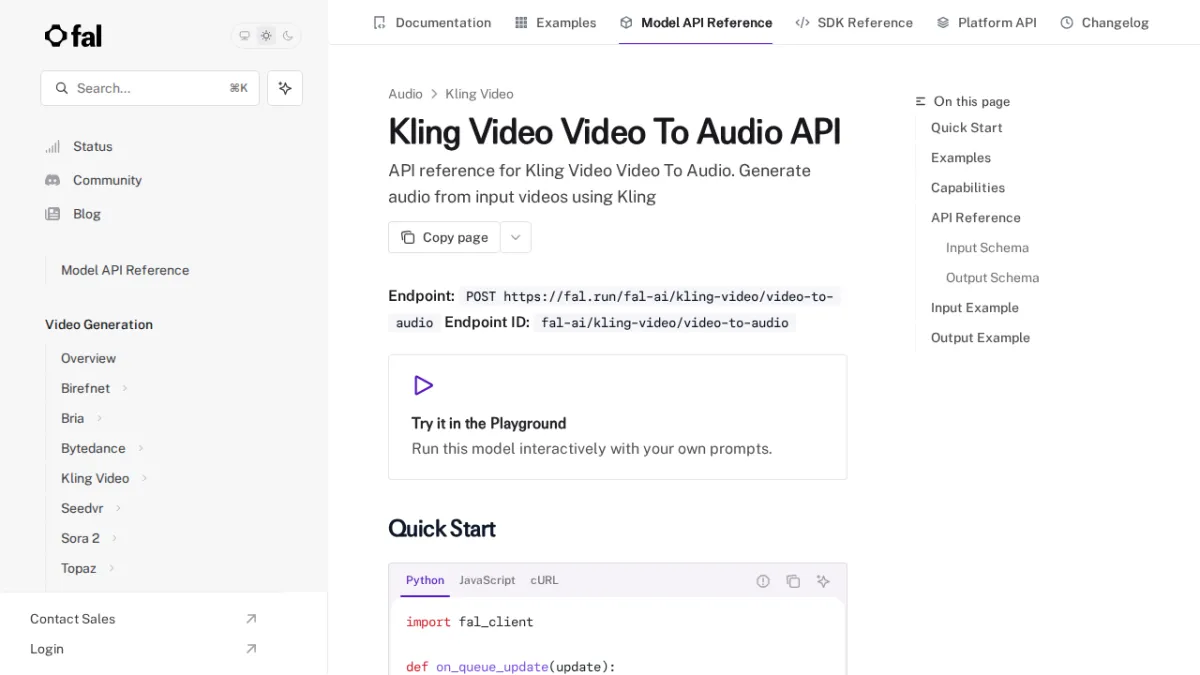This screenshot has width=1200, height=675.
Task: Click the Audio breadcrumb
Action: pos(405,94)
